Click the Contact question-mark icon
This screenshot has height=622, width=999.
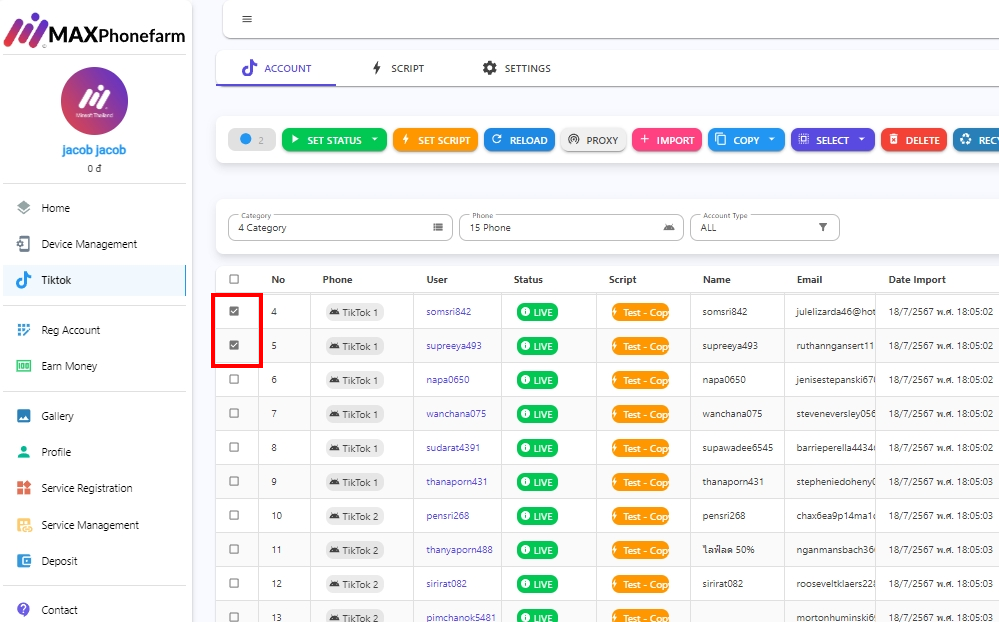pyautogui.click(x=24, y=610)
